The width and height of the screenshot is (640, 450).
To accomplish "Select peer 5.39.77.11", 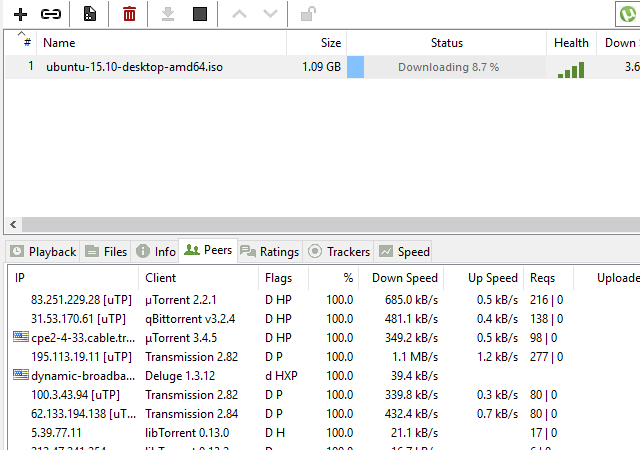I will tap(56, 432).
